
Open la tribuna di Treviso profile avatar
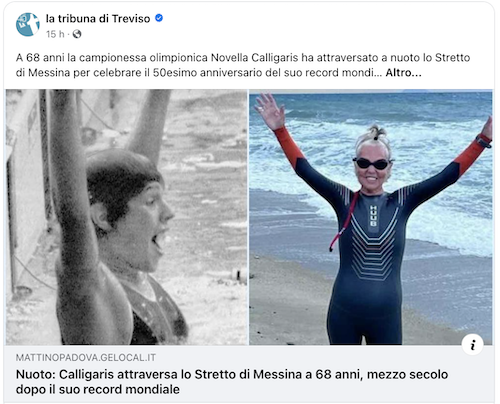pos(28,25)
